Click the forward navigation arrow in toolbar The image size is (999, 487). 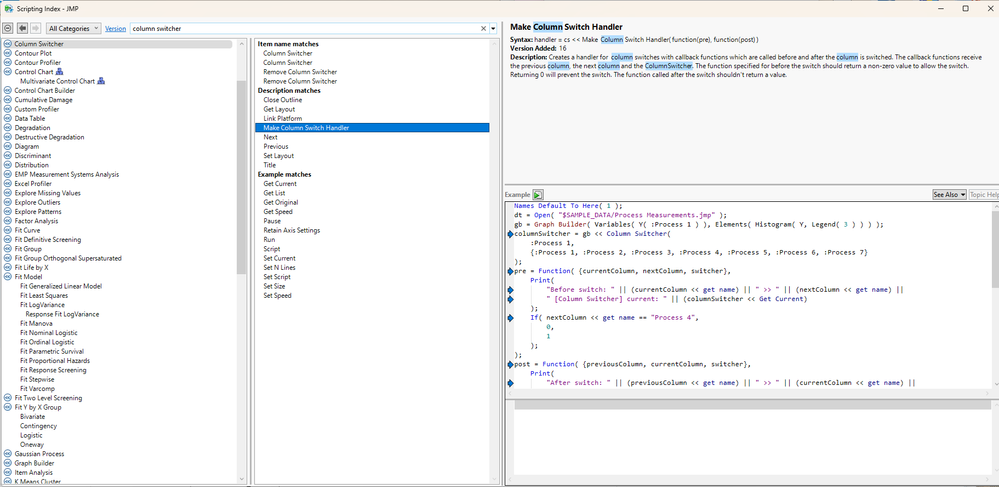pyautogui.click(x=36, y=29)
